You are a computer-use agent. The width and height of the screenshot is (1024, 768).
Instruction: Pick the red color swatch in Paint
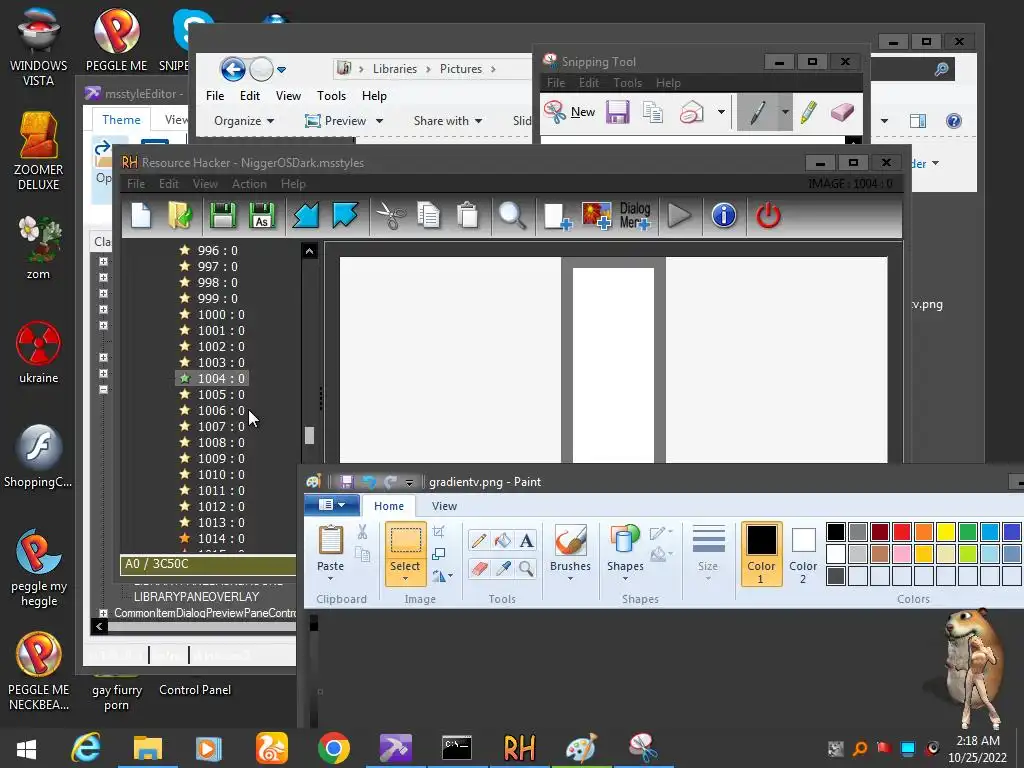click(902, 532)
